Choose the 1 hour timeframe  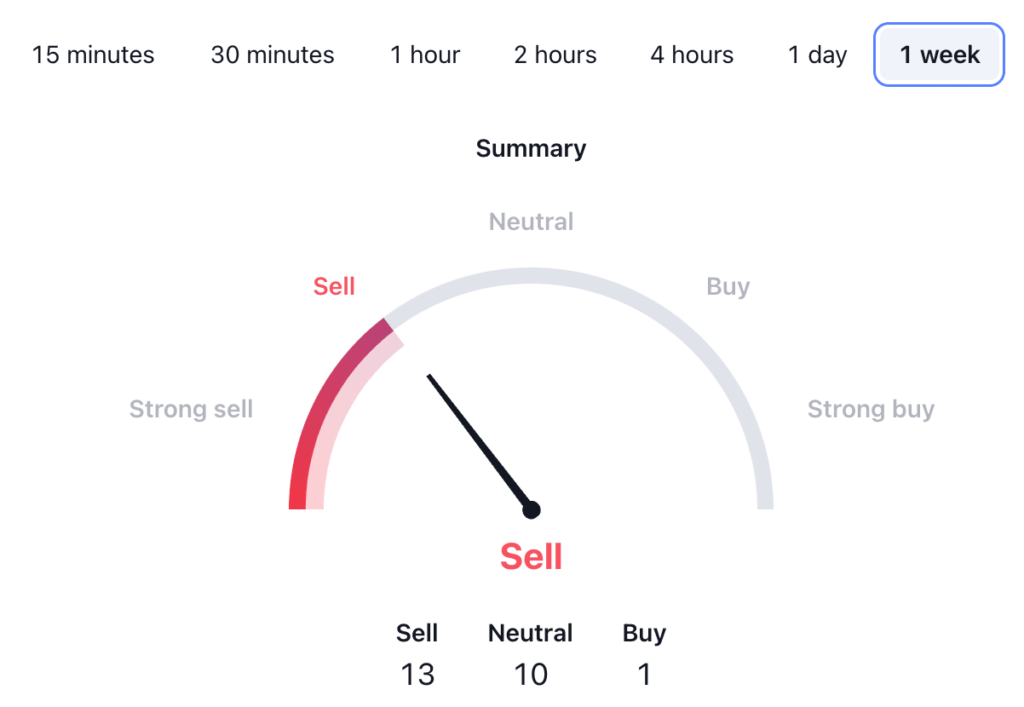[425, 55]
